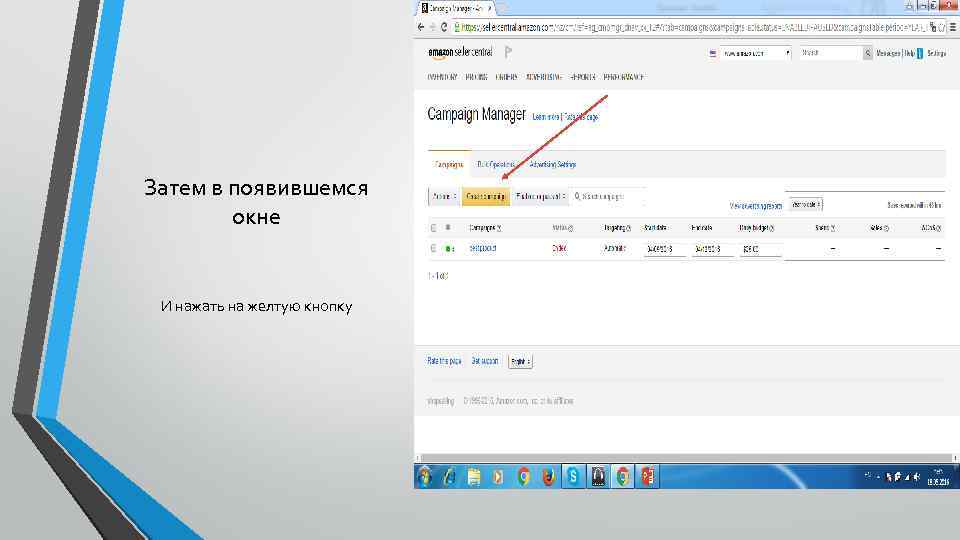Expand the filter dropdown beside Create campaign
This screenshot has width=960, height=540.
540,197
